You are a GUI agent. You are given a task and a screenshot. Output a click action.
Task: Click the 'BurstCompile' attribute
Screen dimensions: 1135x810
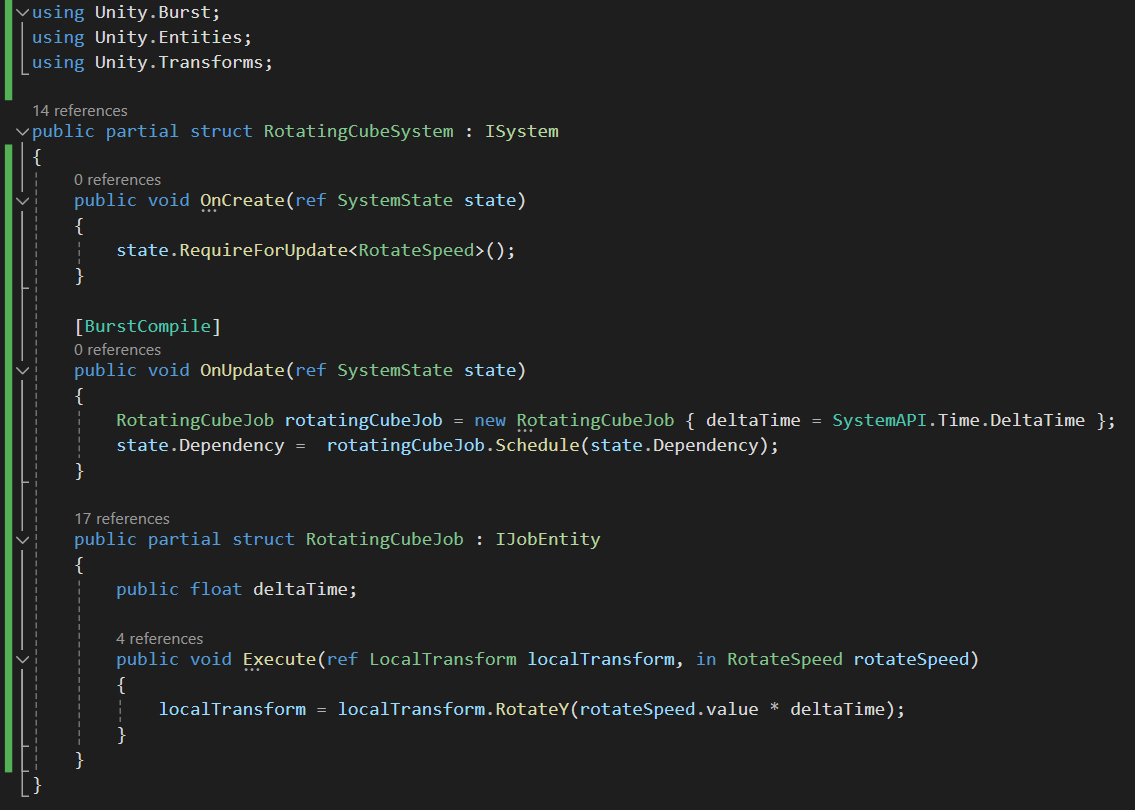[148, 326]
